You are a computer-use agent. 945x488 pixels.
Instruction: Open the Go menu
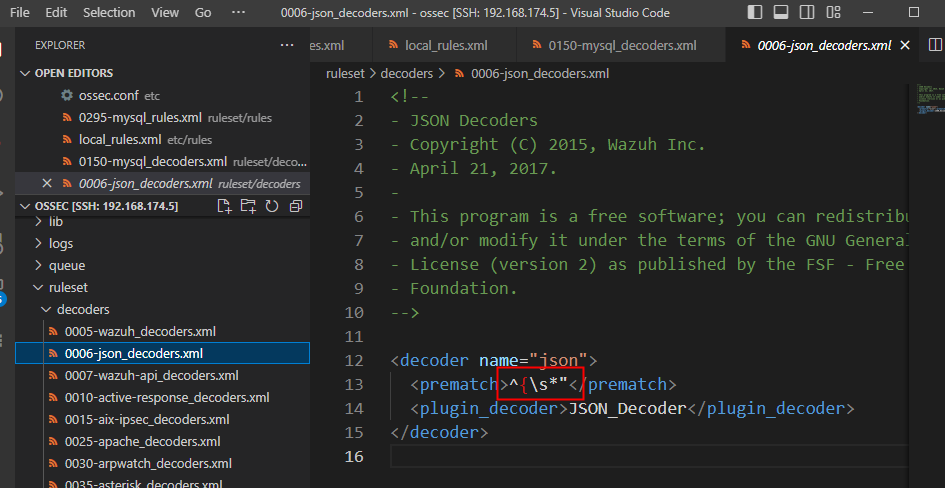point(203,13)
